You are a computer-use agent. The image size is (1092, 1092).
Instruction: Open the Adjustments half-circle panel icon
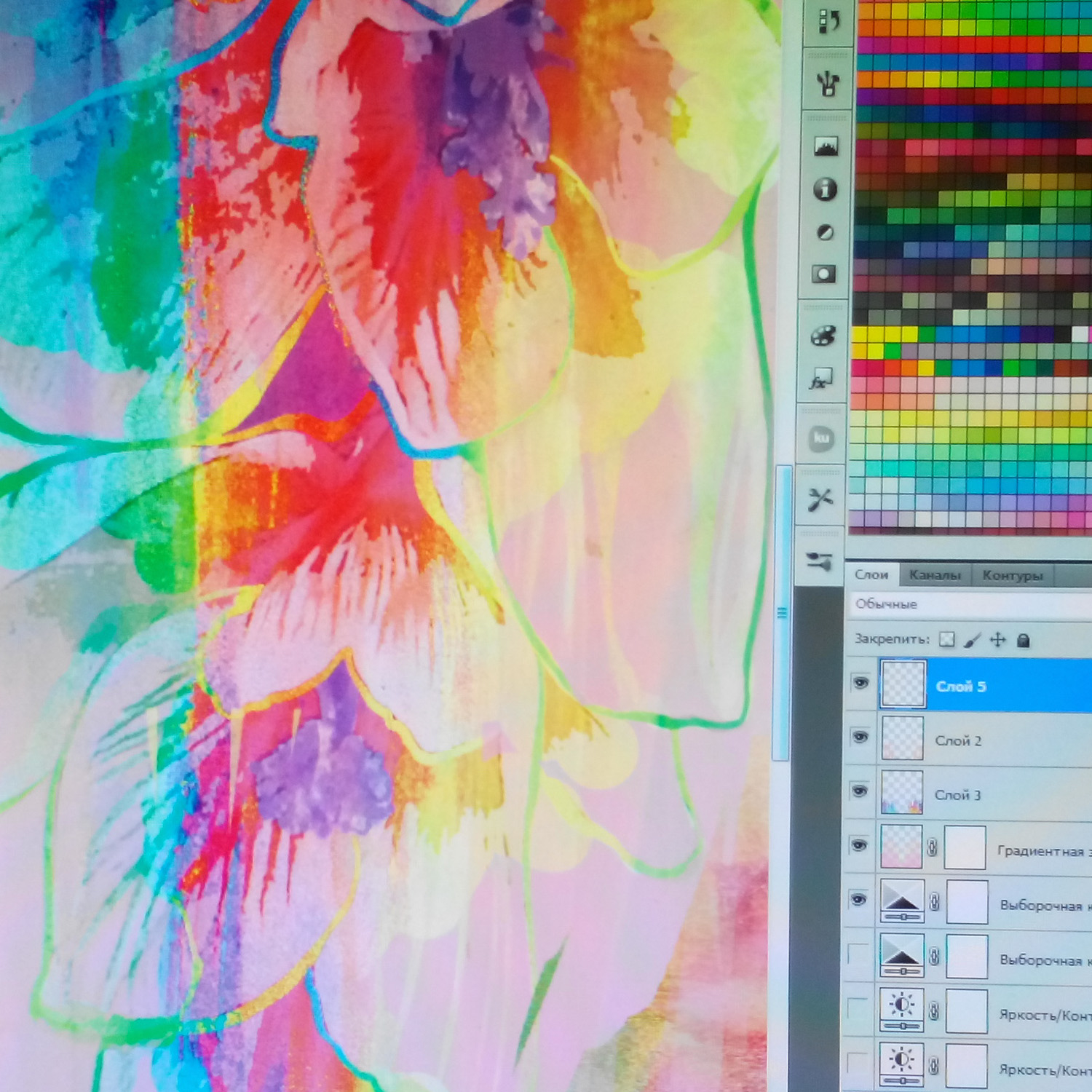click(x=824, y=232)
